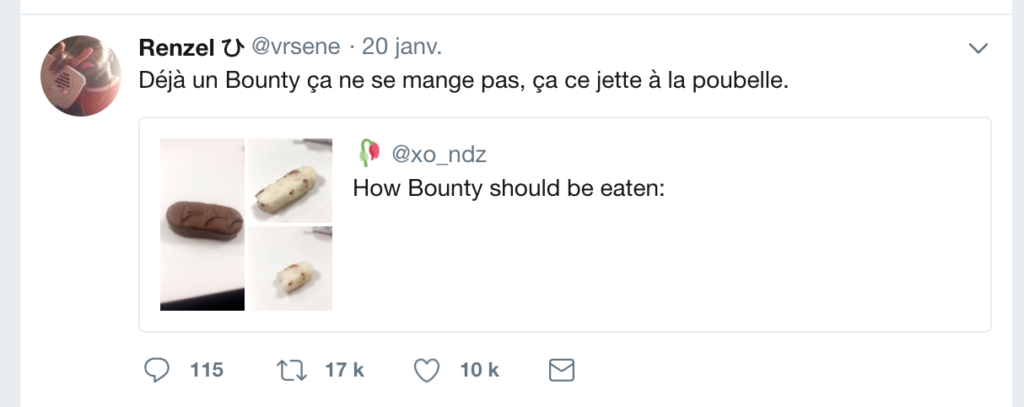Image resolution: width=1024 pixels, height=407 pixels.
Task: Click the tweet text about Bounty poubelle
Action: point(464,80)
